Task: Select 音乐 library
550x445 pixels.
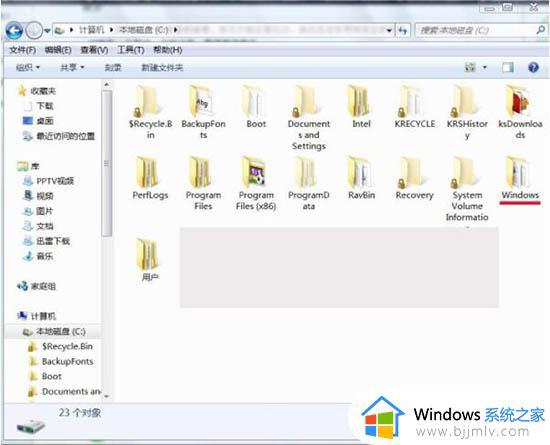Action: pyautogui.click(x=45, y=256)
